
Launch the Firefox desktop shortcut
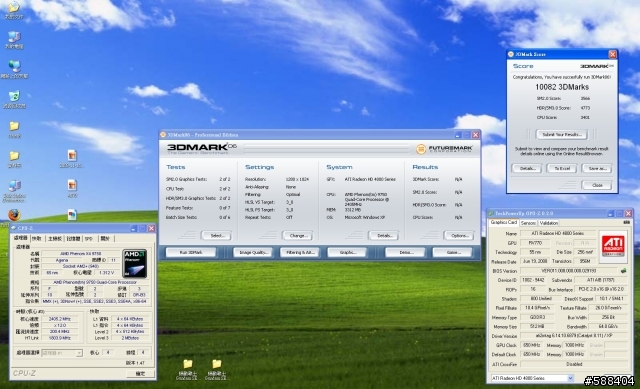pos(14,215)
